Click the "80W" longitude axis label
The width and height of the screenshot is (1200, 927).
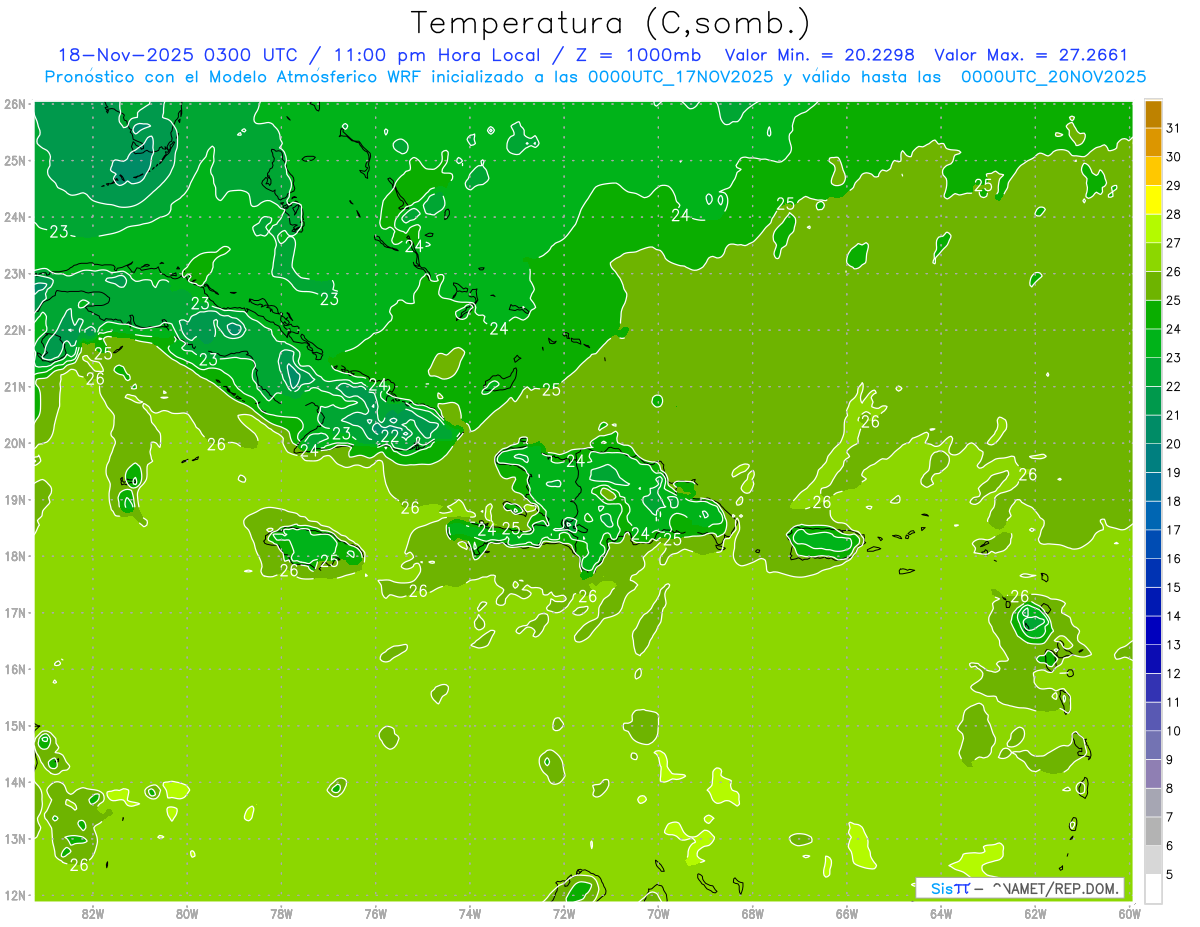(x=187, y=913)
